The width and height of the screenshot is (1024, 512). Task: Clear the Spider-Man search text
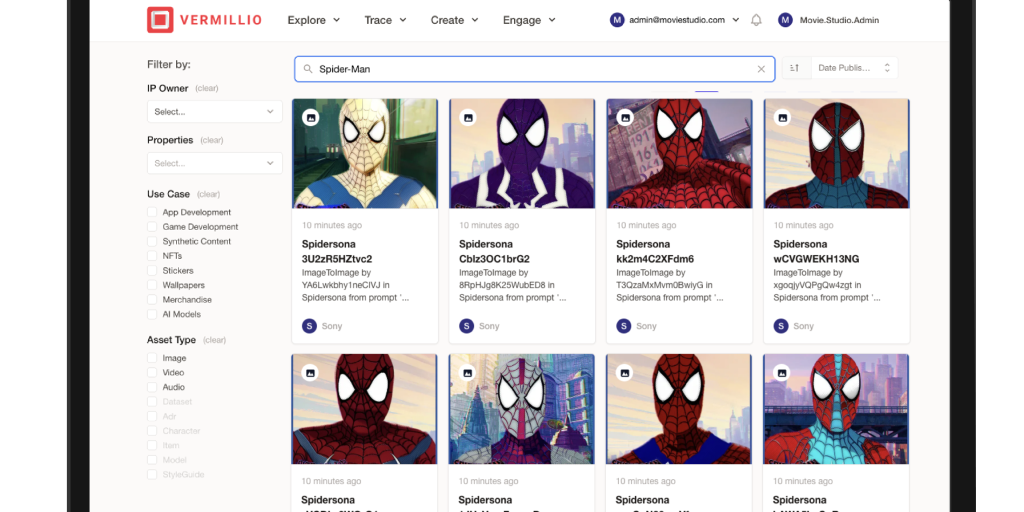(761, 69)
